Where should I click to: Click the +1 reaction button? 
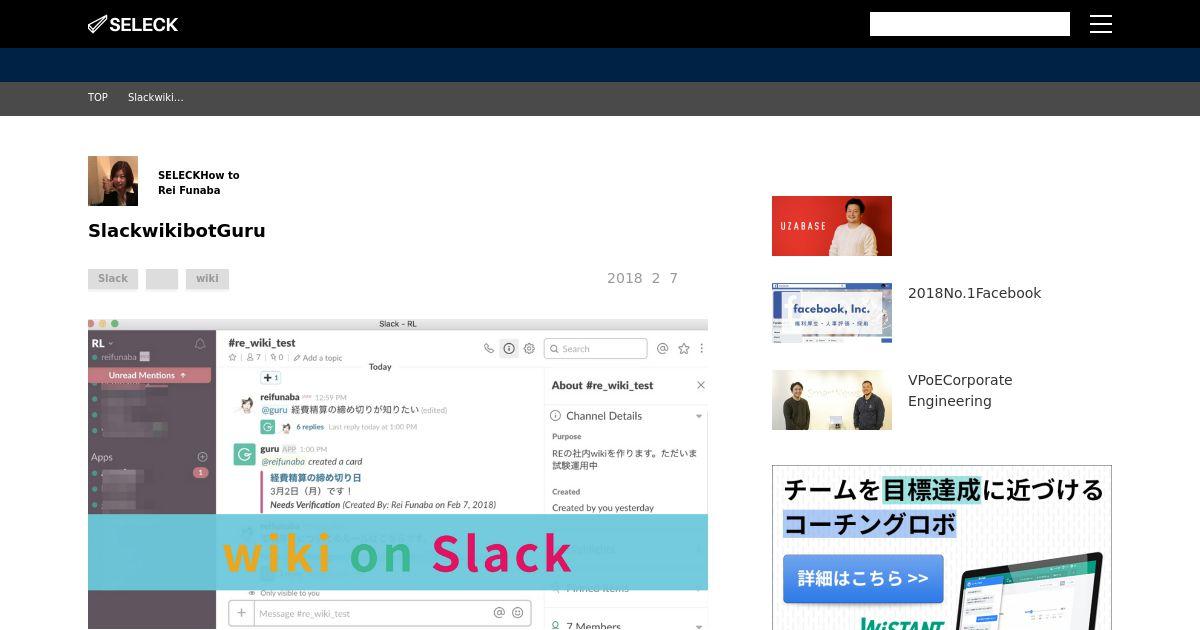click(x=270, y=377)
